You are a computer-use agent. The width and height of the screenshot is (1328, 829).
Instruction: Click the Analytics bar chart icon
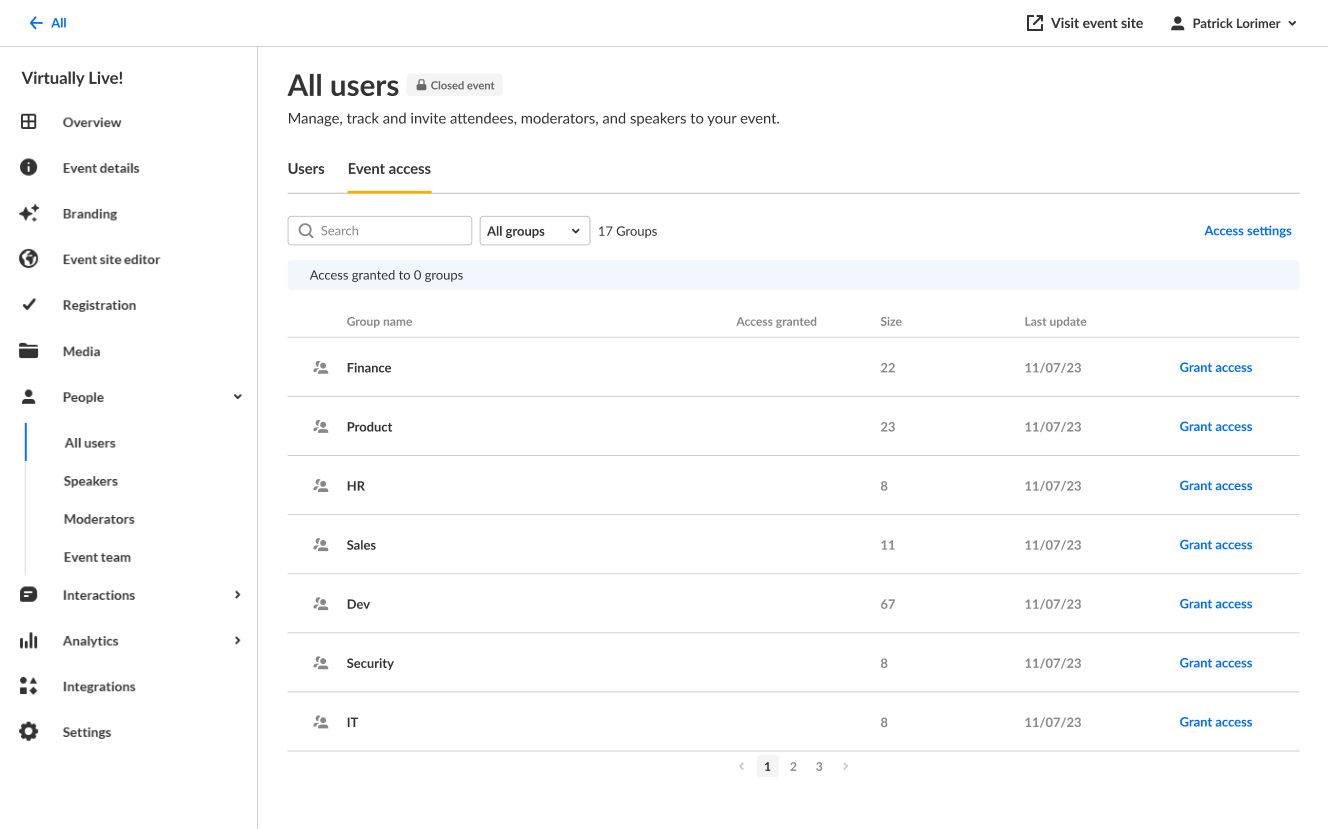(x=29, y=641)
